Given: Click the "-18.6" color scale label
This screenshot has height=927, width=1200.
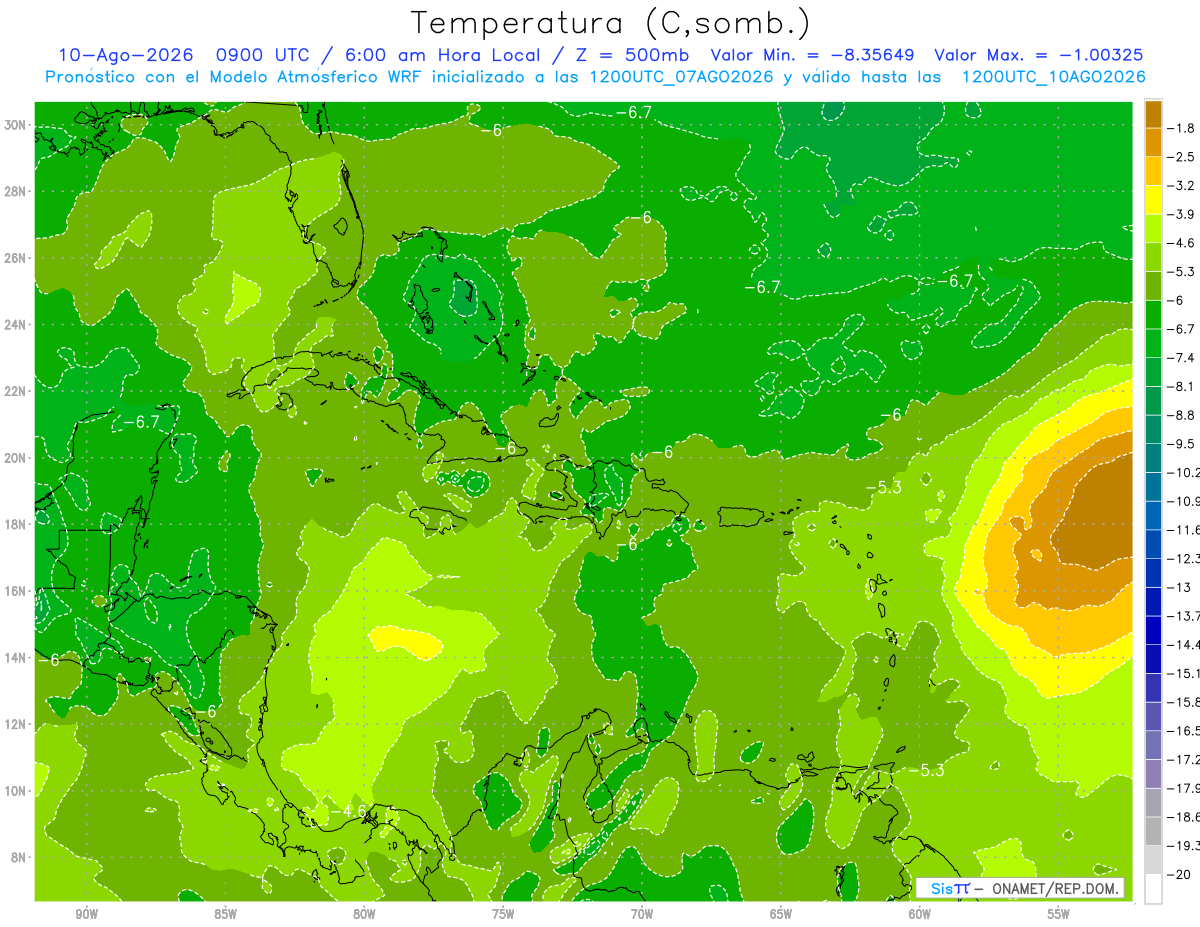Looking at the screenshot, I should pos(1185,817).
